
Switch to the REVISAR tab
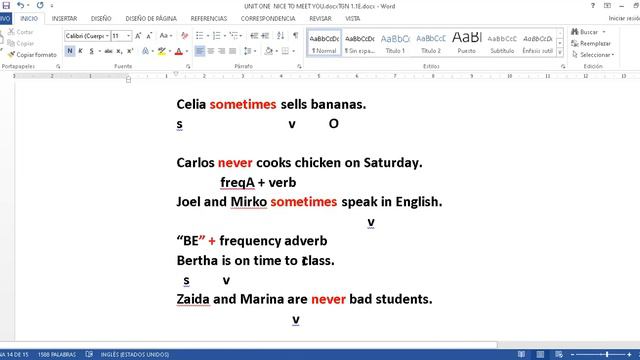click(320, 18)
